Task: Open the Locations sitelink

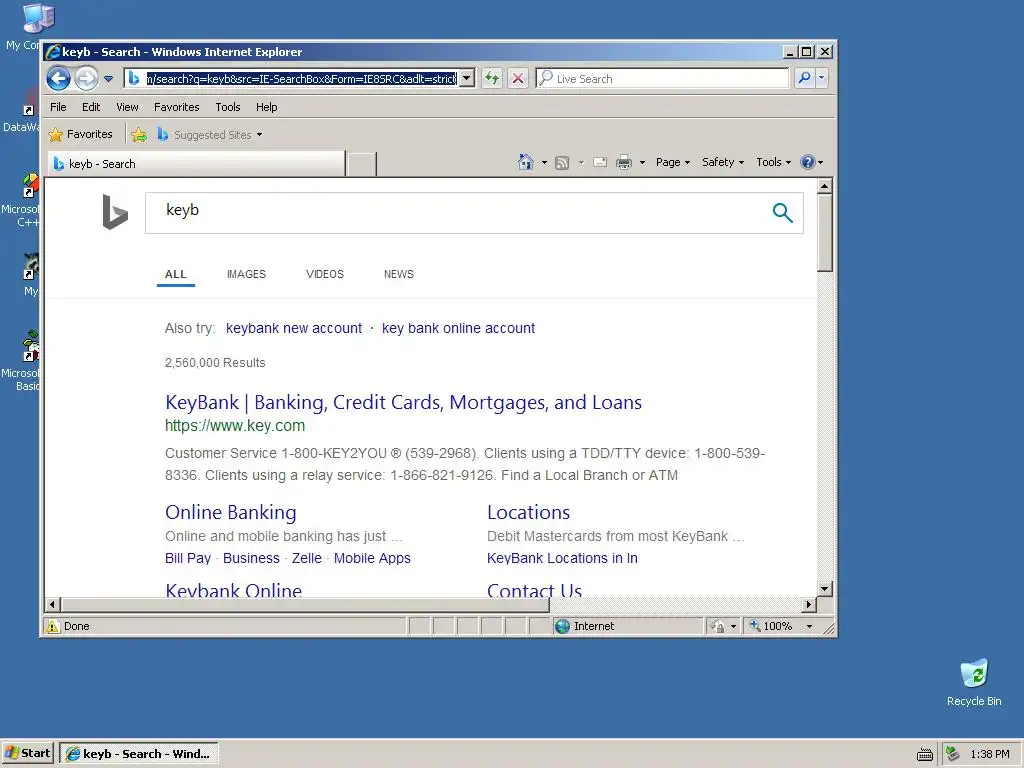Action: [x=528, y=513]
